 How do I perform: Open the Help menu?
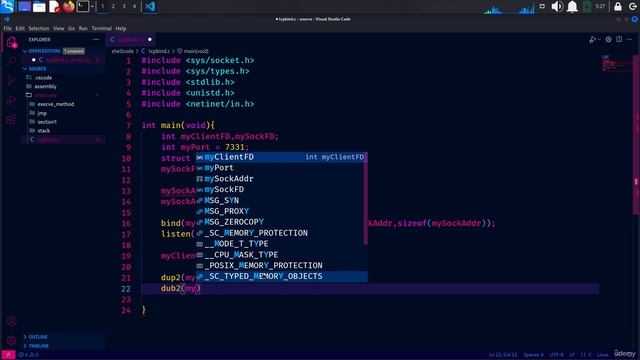click(x=121, y=29)
